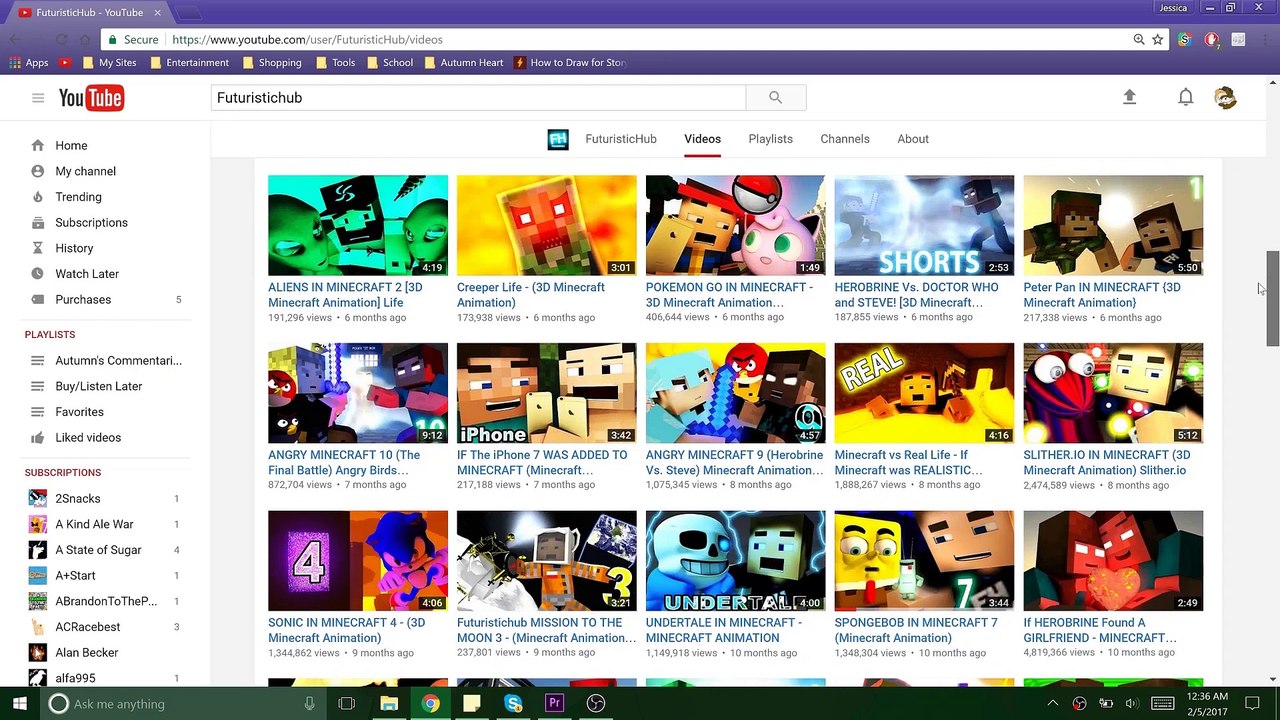The width and height of the screenshot is (1280, 720).
Task: Click the YouTube logo
Action: point(91,98)
